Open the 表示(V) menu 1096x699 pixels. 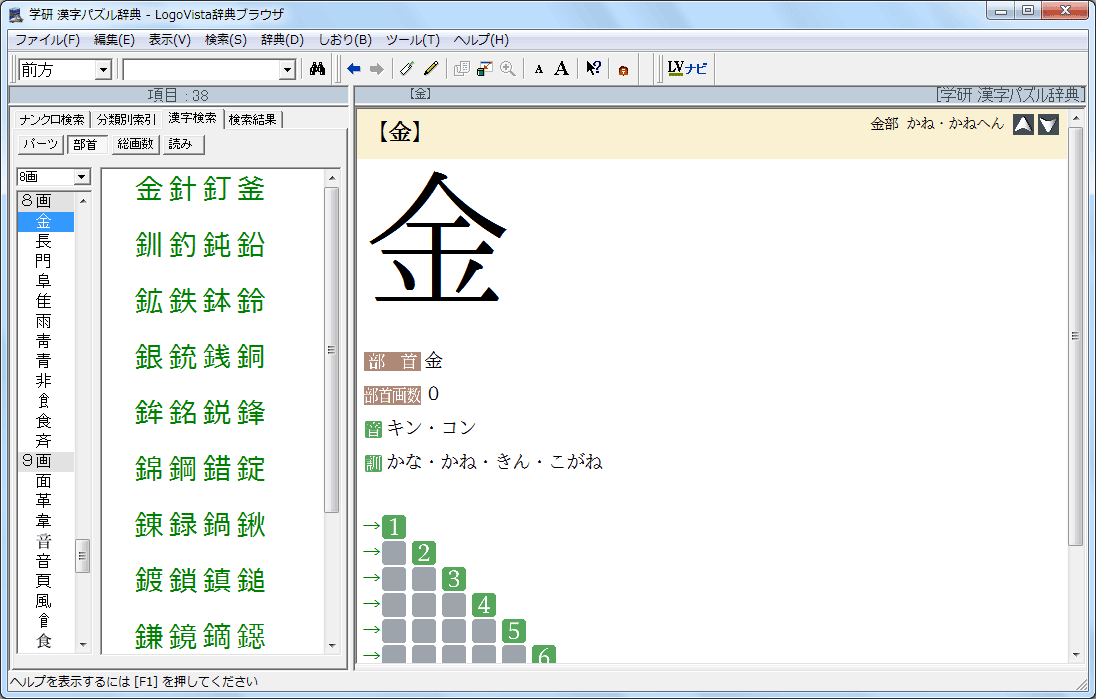click(169, 40)
